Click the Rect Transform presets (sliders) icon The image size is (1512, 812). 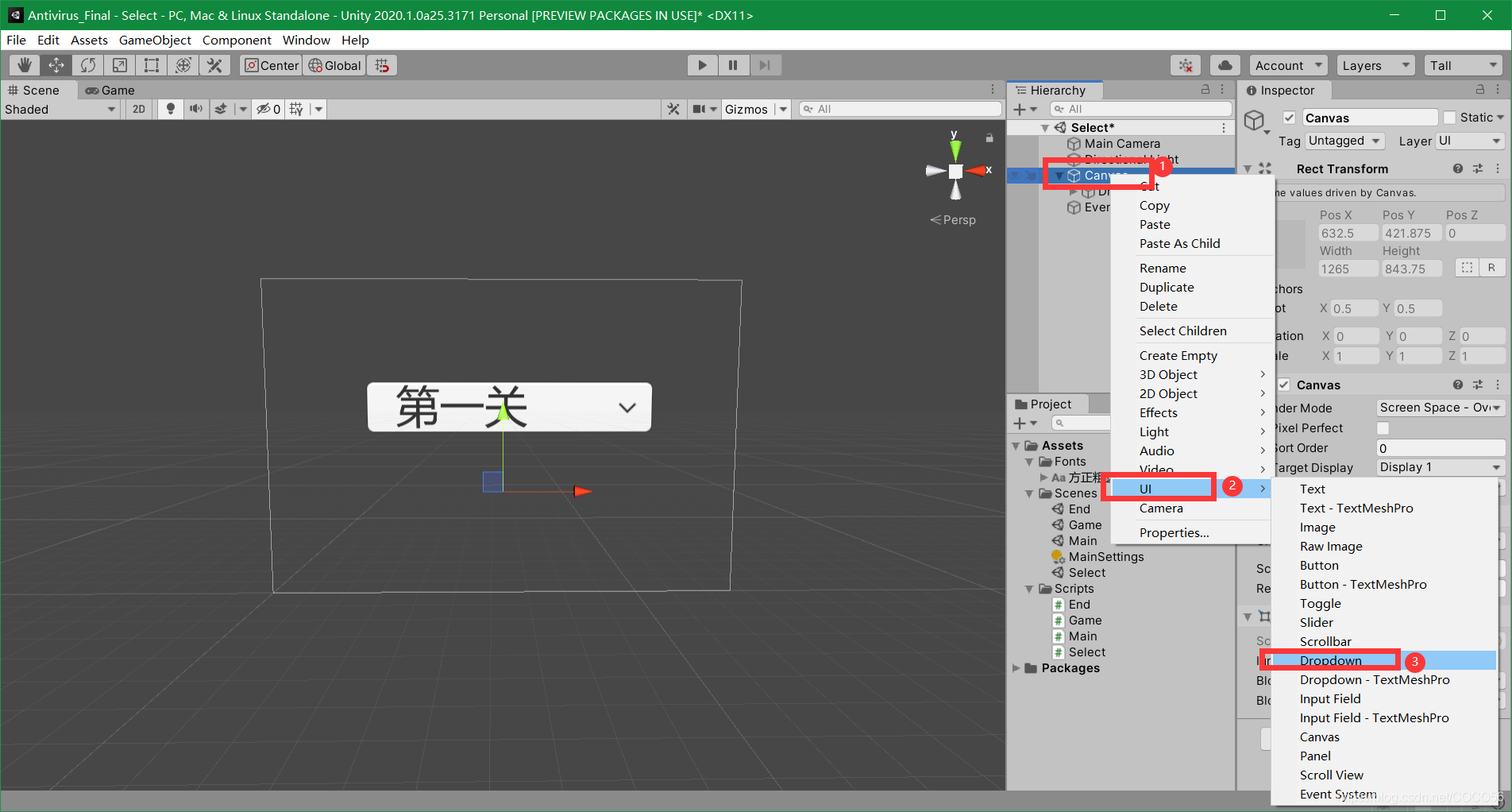click(1478, 168)
